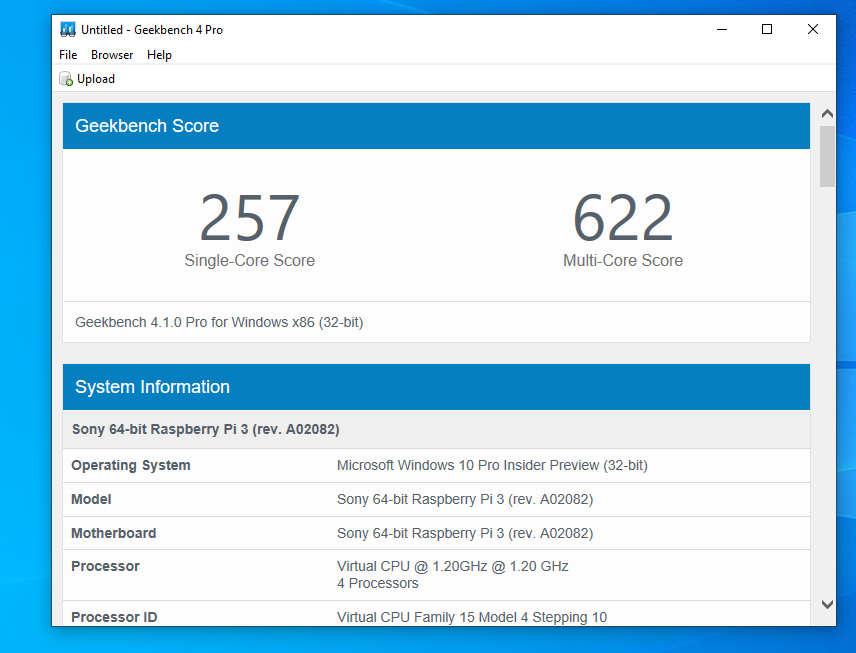Click the Model row label
Viewport: 856px width, 653px height.
click(91, 500)
